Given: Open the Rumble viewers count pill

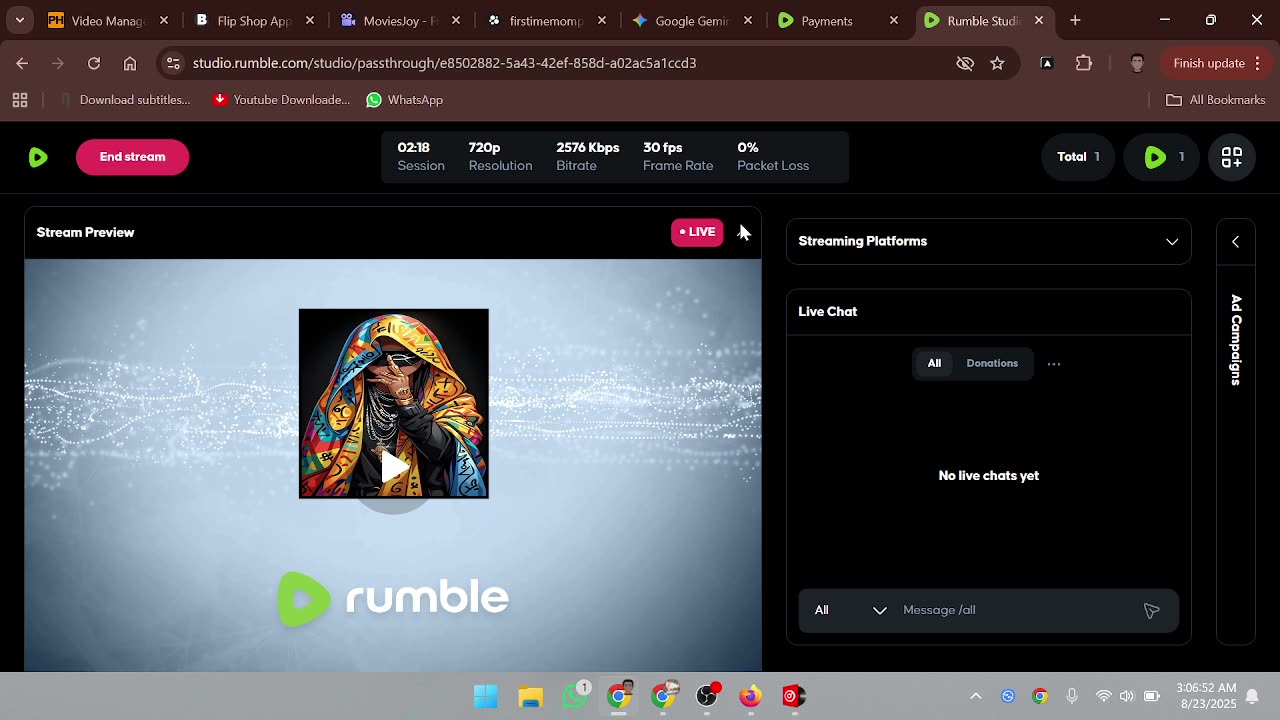Looking at the screenshot, I should [1162, 157].
